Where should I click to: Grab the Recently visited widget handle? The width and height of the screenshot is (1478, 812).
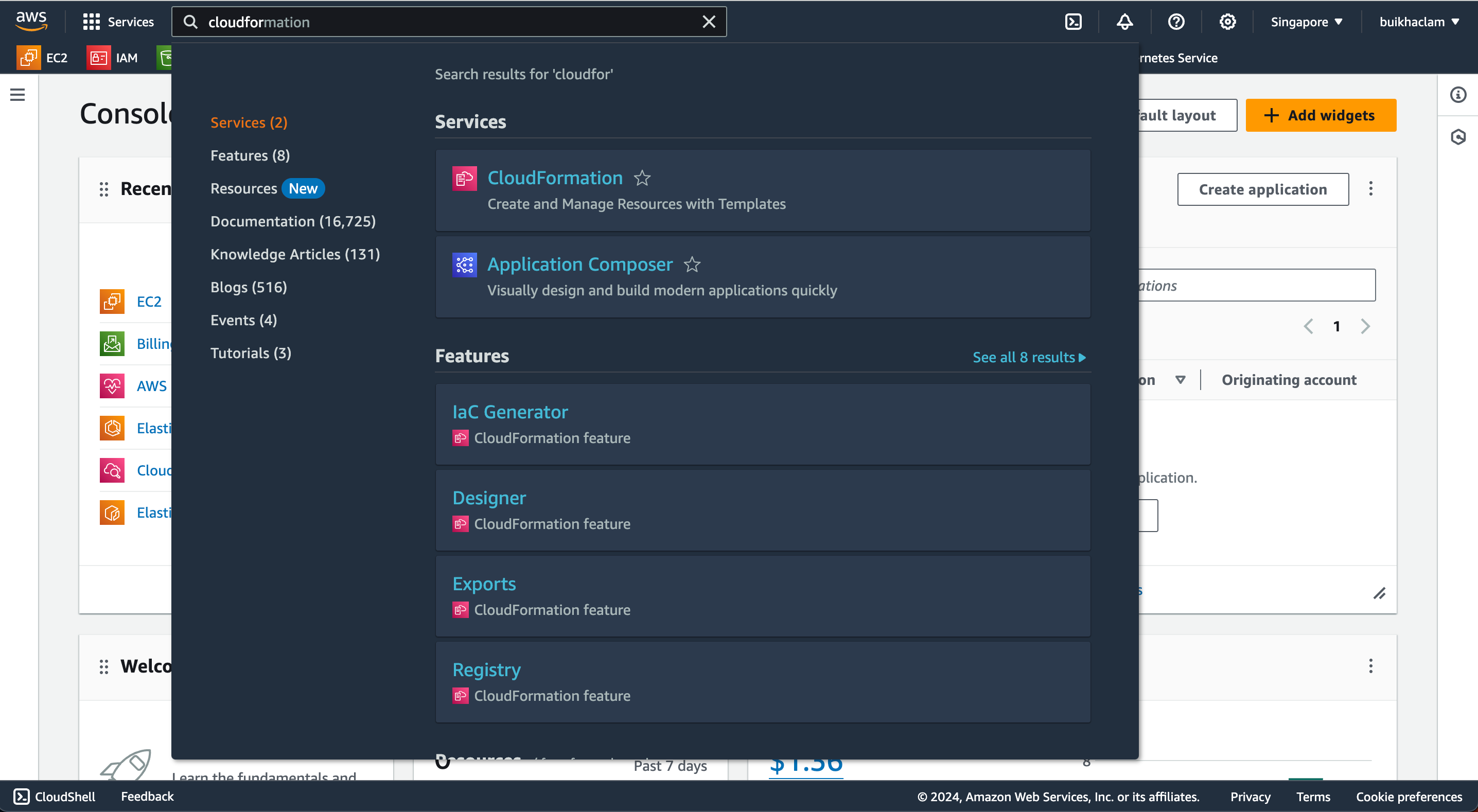click(x=104, y=189)
